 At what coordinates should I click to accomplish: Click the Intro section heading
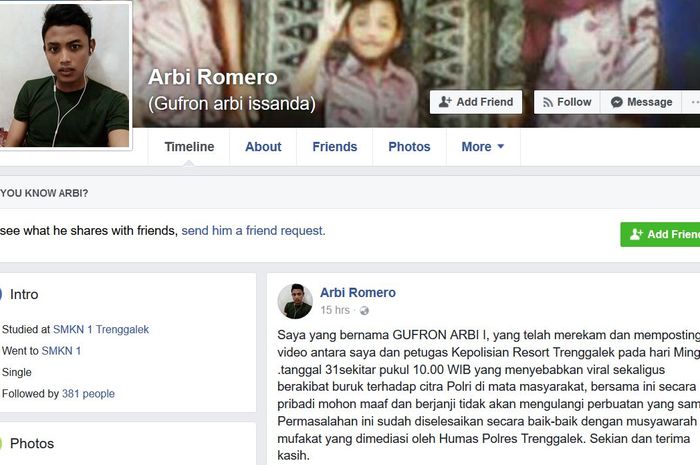[24, 295]
